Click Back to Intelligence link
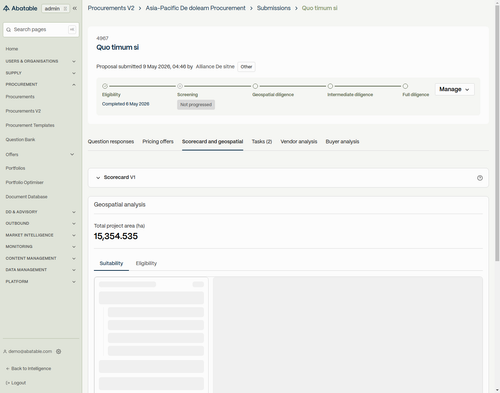 coord(29,369)
